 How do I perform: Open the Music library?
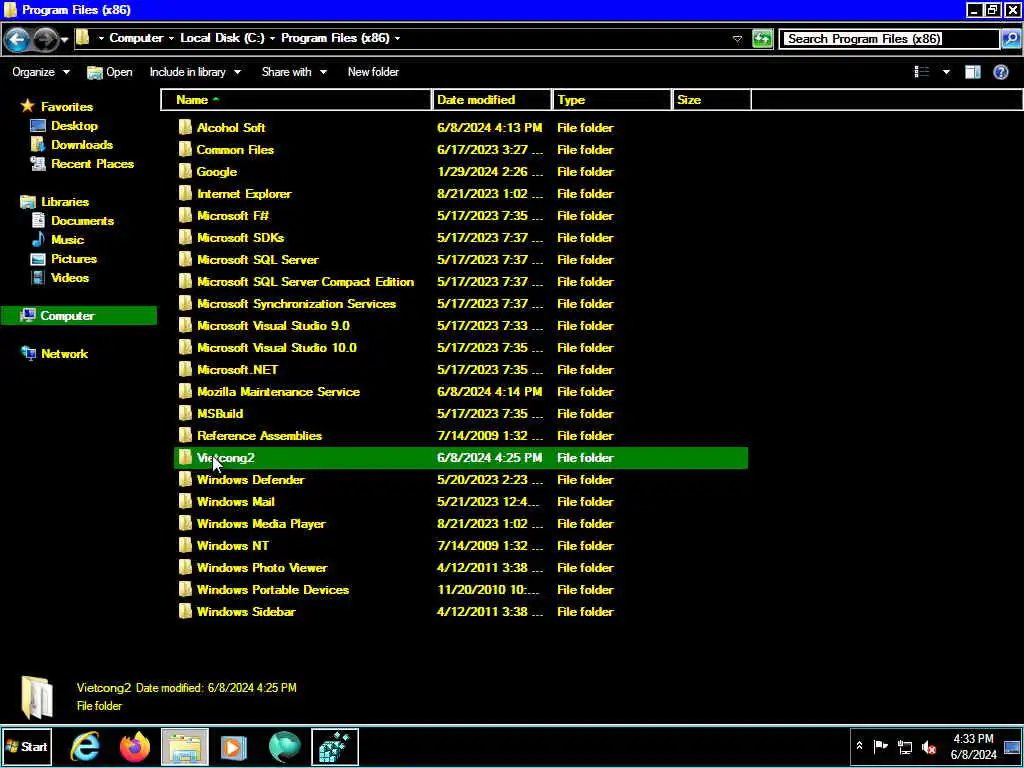click(x=67, y=240)
